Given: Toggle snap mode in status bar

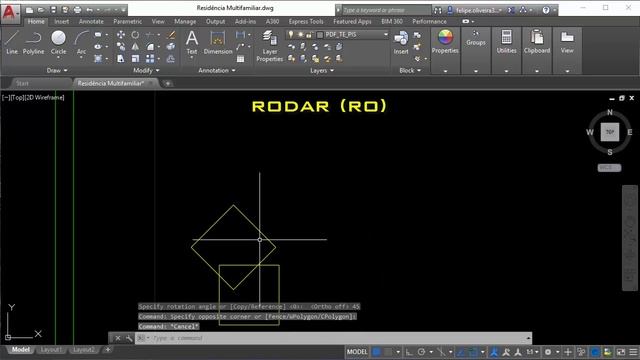Looking at the screenshot, I should pyautogui.click(x=388, y=351).
